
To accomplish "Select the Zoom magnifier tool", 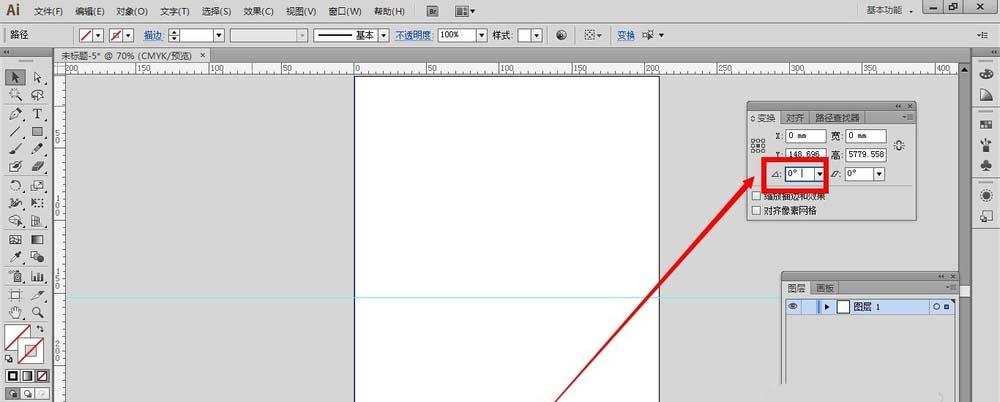I will pyautogui.click(x=38, y=313).
